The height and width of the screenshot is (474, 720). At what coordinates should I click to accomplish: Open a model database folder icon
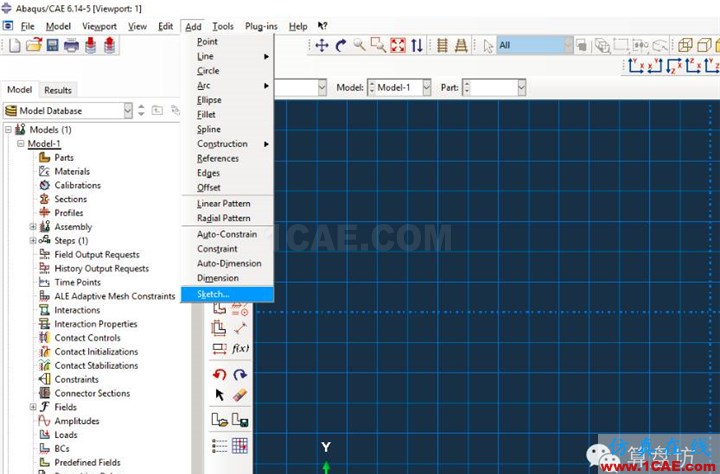click(x=34, y=45)
